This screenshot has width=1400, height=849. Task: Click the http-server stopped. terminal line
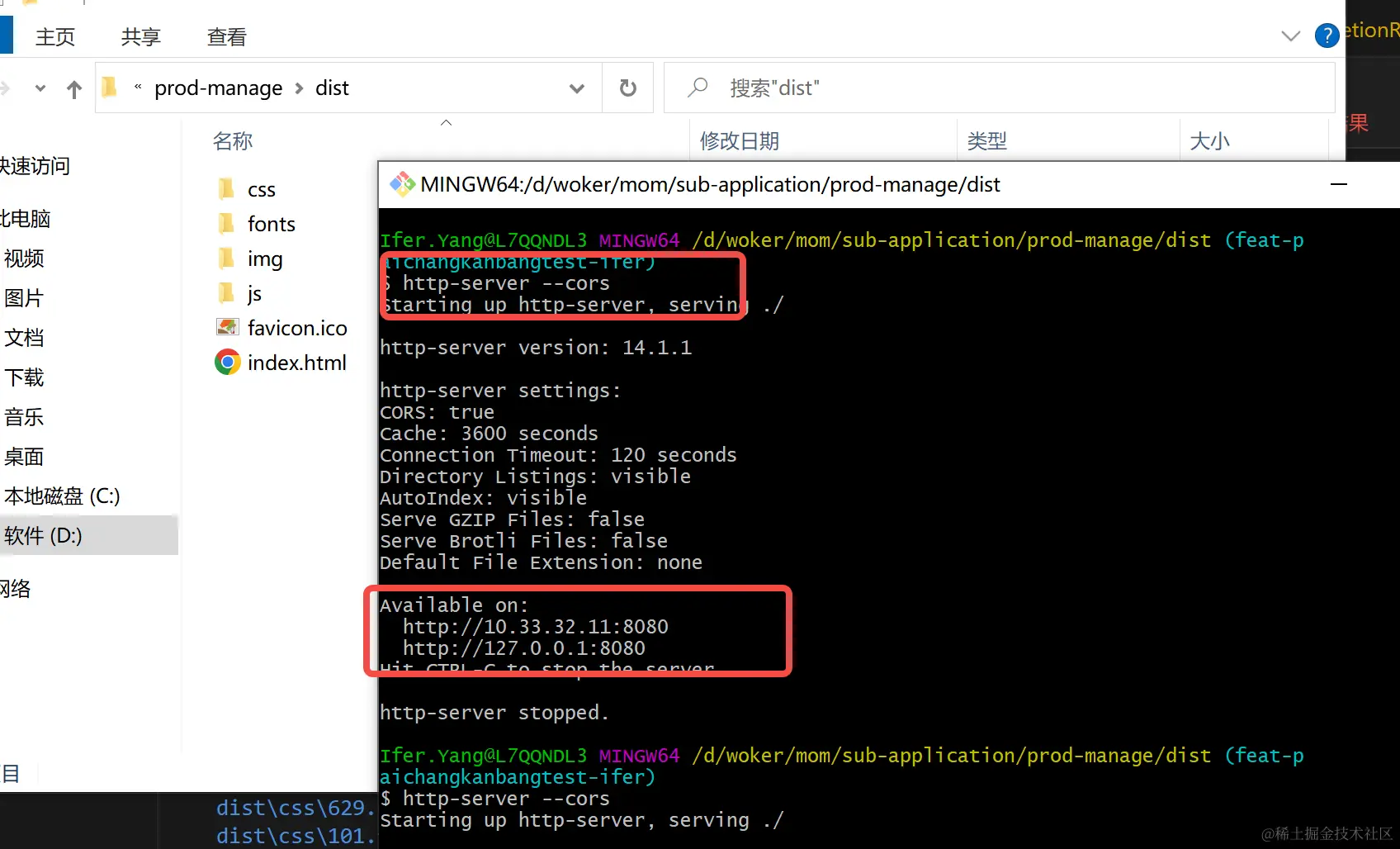494,713
